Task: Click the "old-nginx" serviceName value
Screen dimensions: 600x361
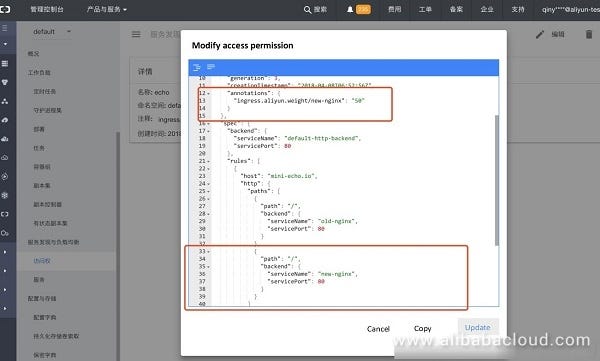Action: point(336,221)
